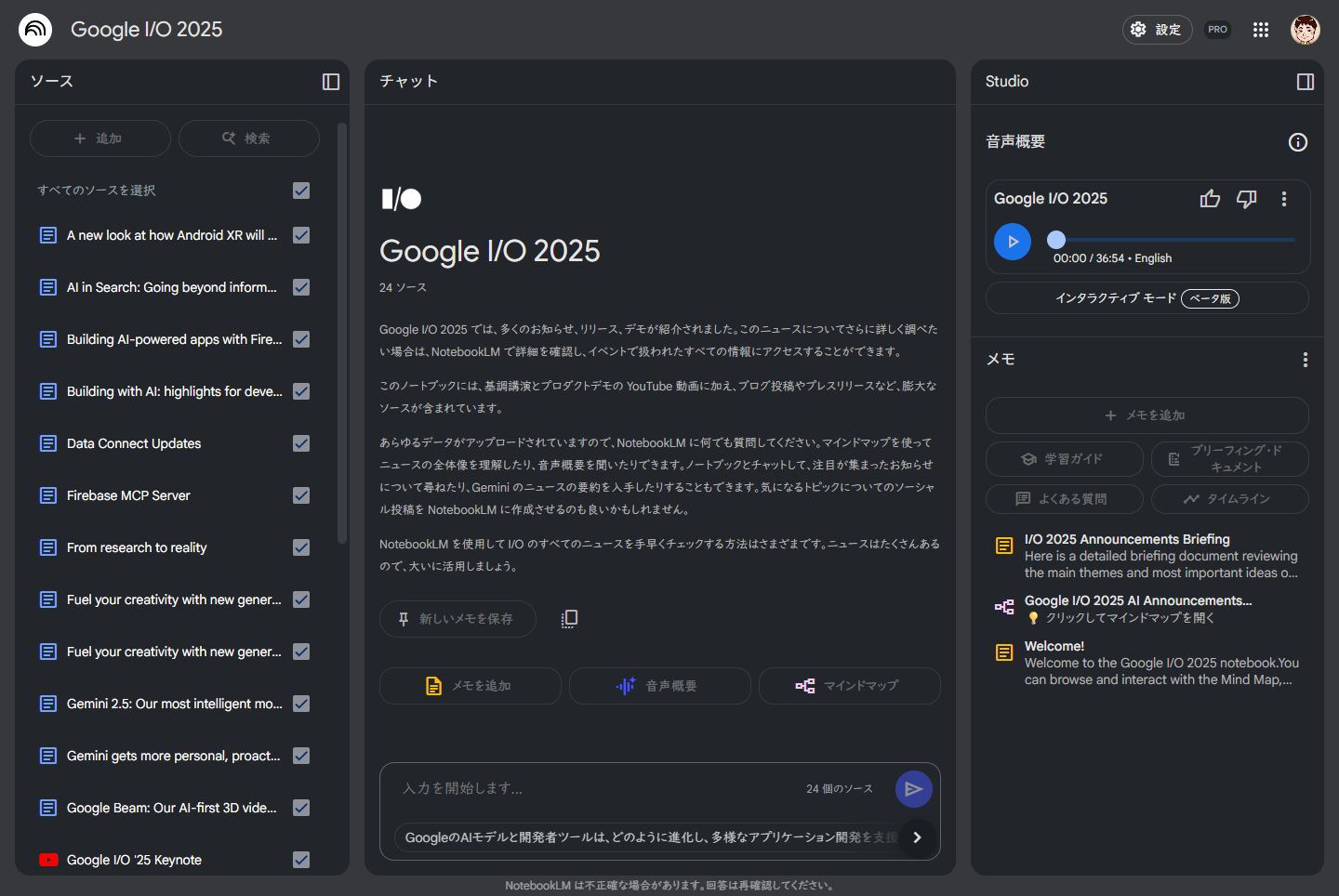The width and height of the screenshot is (1339, 896).
Task: Uncheck Firebase MCP Server checkbox
Action: (x=301, y=495)
